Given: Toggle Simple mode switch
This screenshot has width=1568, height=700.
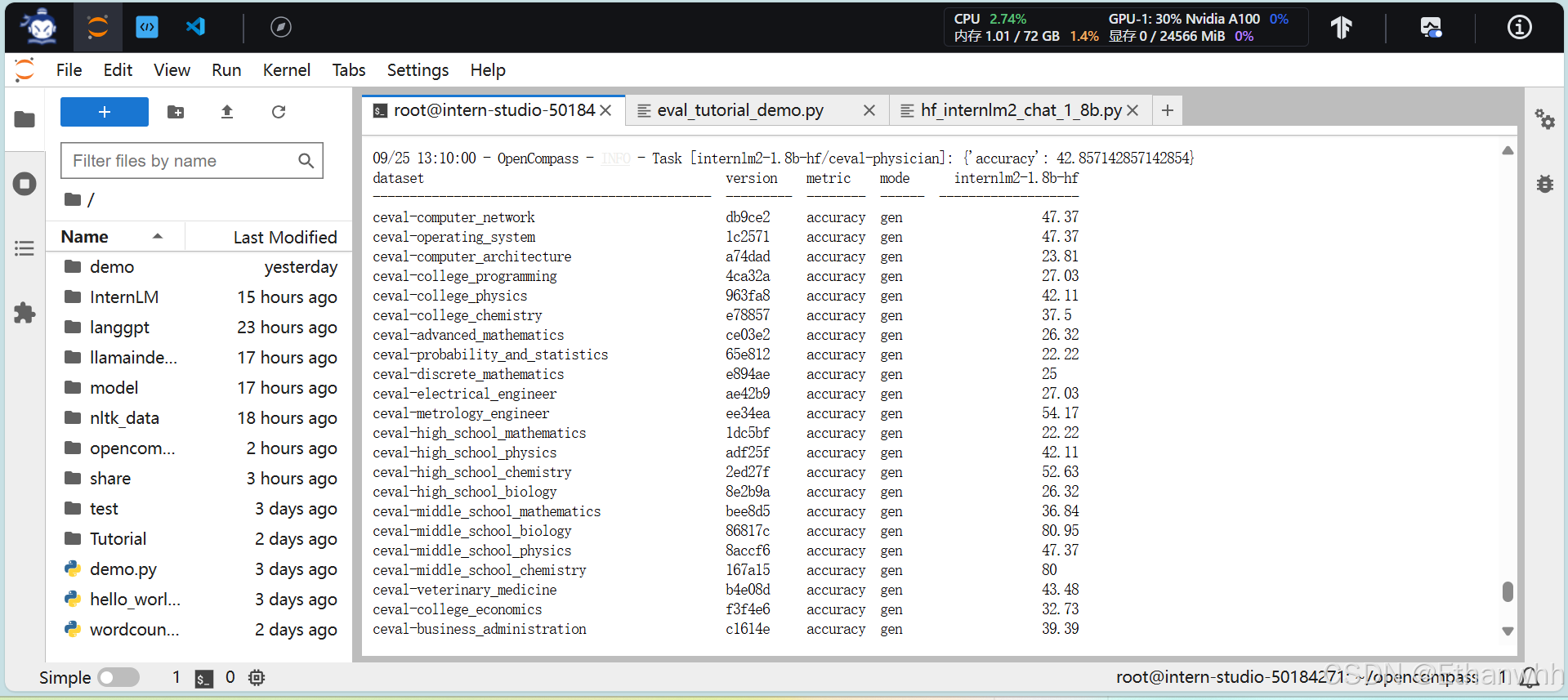Looking at the screenshot, I should click(118, 677).
